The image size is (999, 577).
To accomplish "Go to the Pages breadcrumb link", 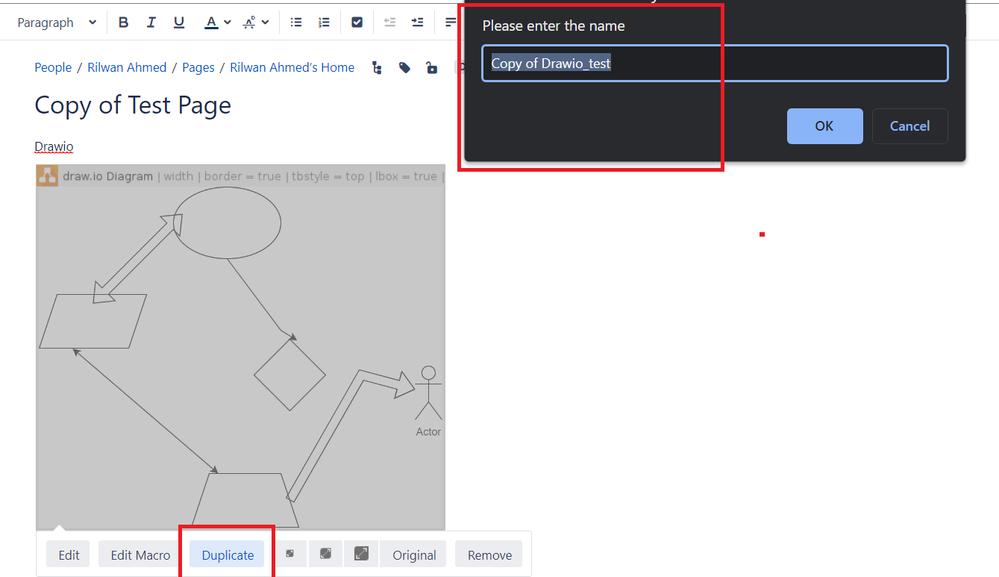I will coord(198,68).
